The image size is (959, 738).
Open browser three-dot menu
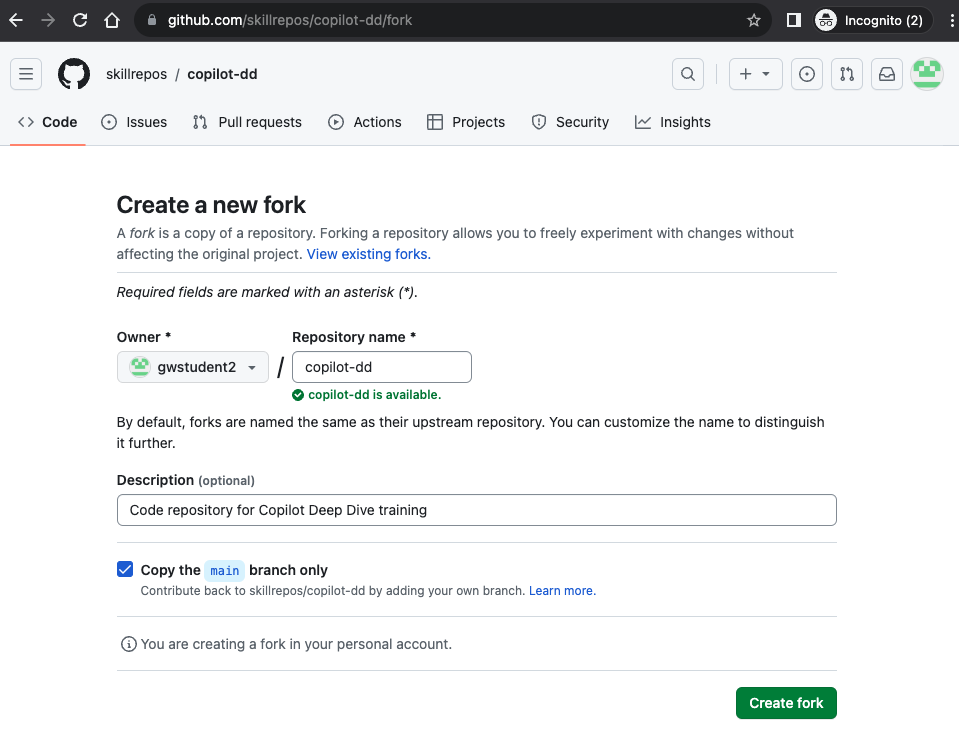[x=951, y=20]
